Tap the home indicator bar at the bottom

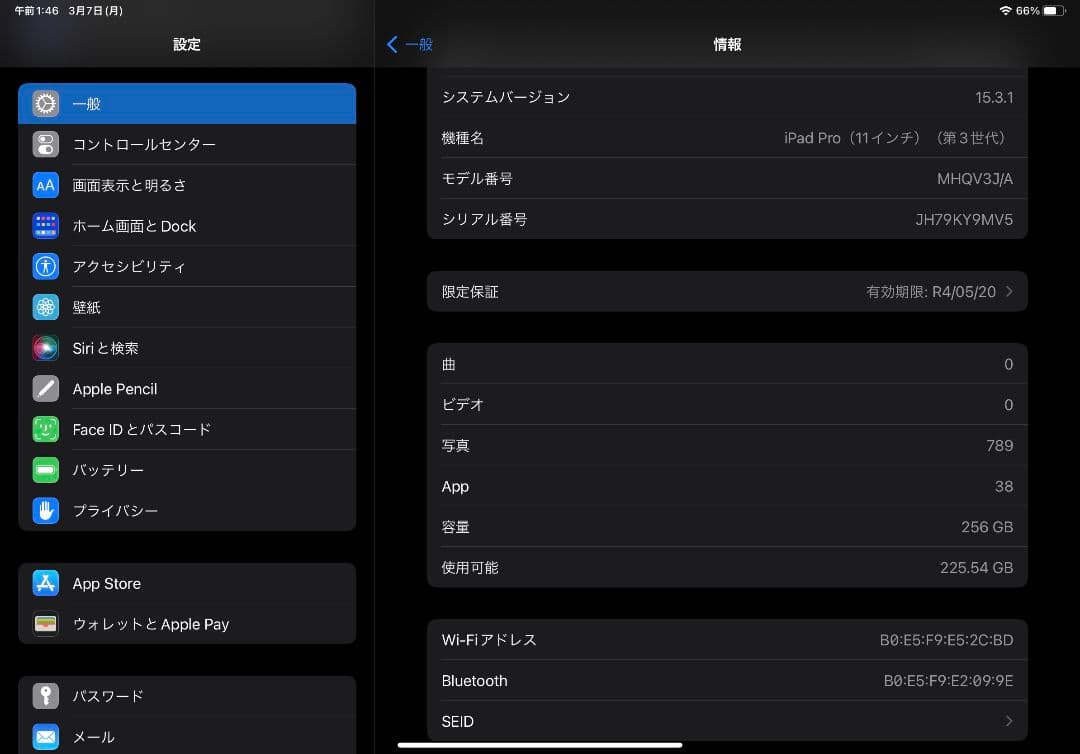click(x=540, y=744)
